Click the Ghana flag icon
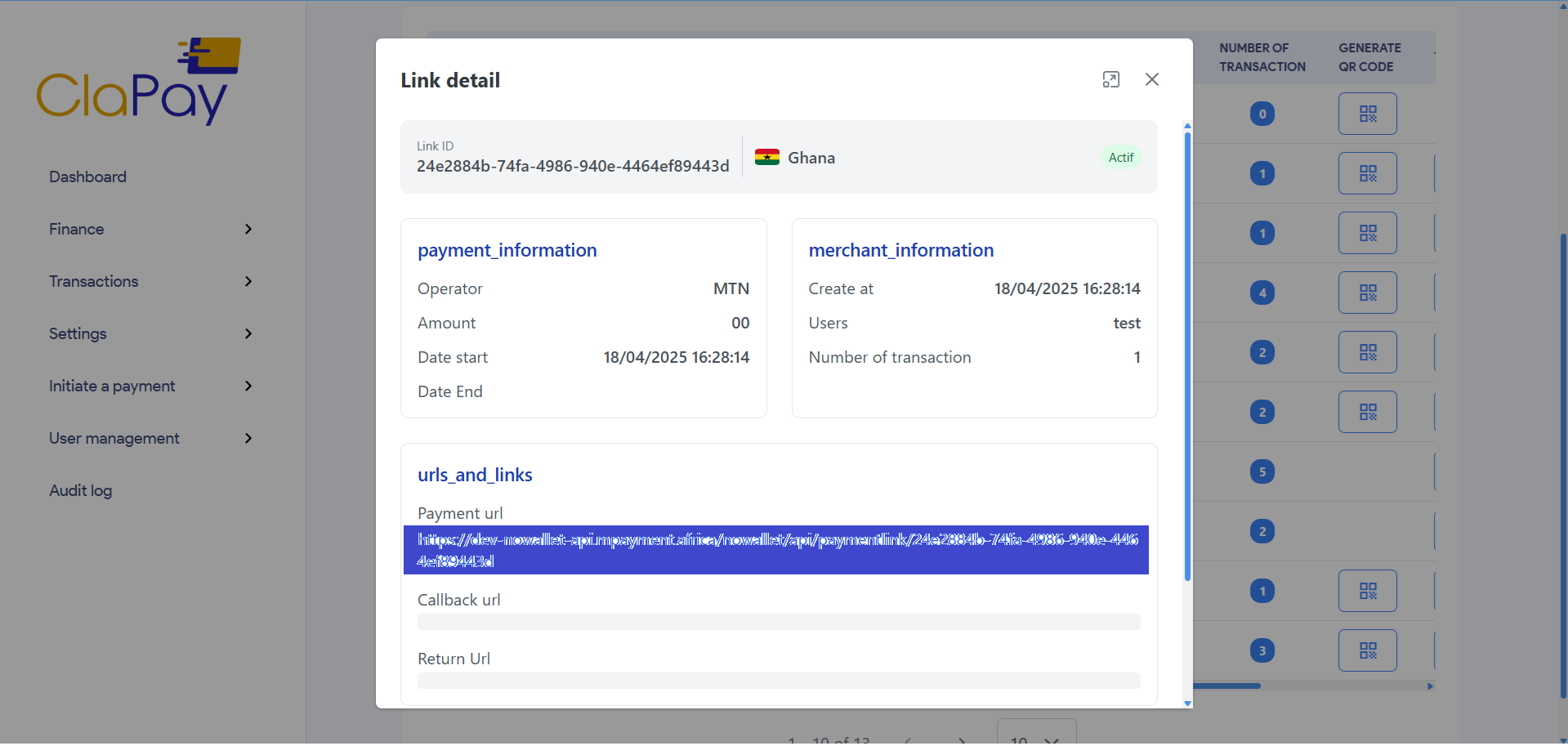1568x746 pixels. coord(766,158)
